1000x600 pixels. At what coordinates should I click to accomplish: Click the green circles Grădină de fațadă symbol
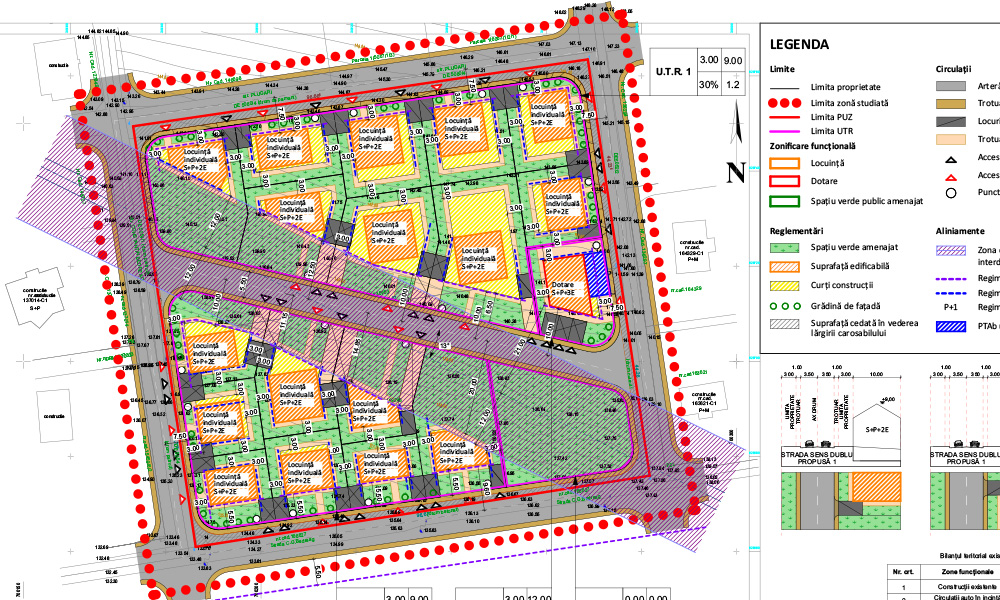tap(784, 306)
